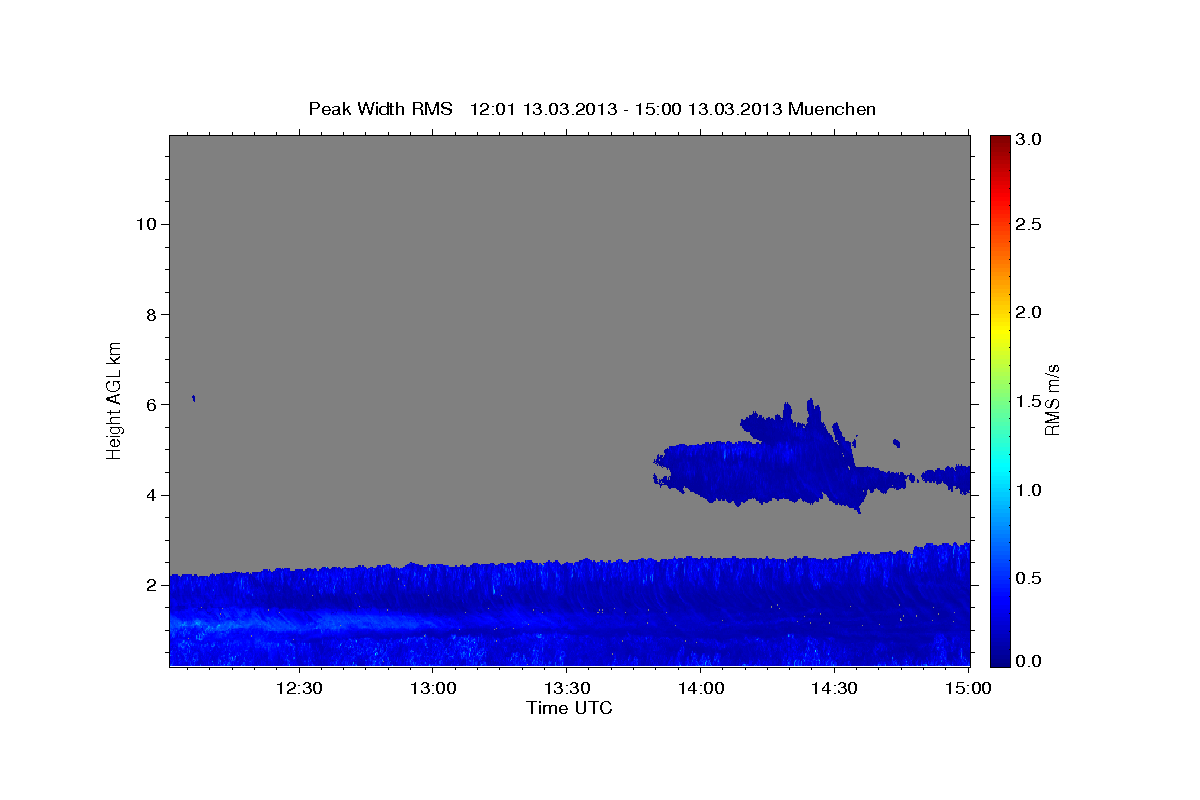Screen dimensions: 1200x800
Task: Click the '3.0' colorbar value
Action: coord(1029,140)
